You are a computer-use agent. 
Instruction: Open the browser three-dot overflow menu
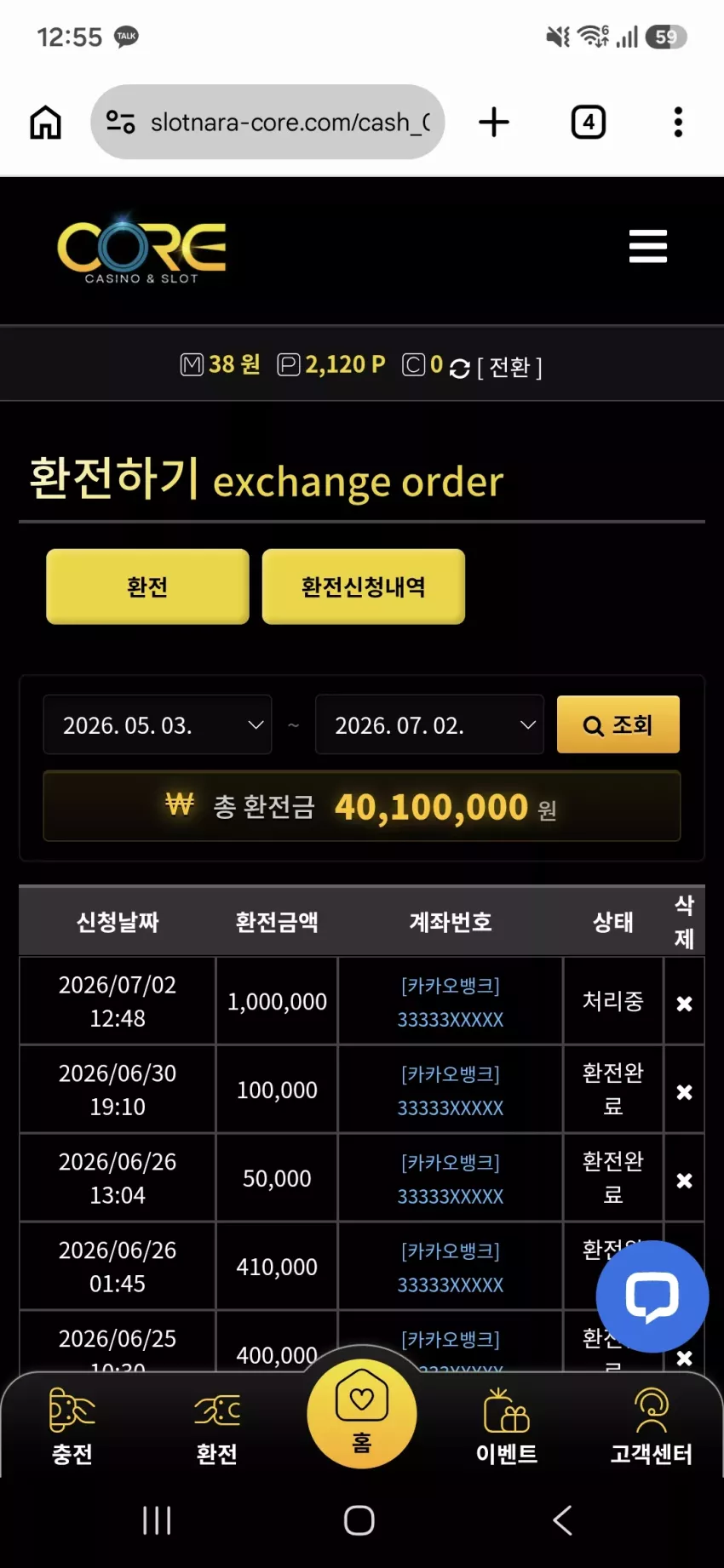point(678,122)
